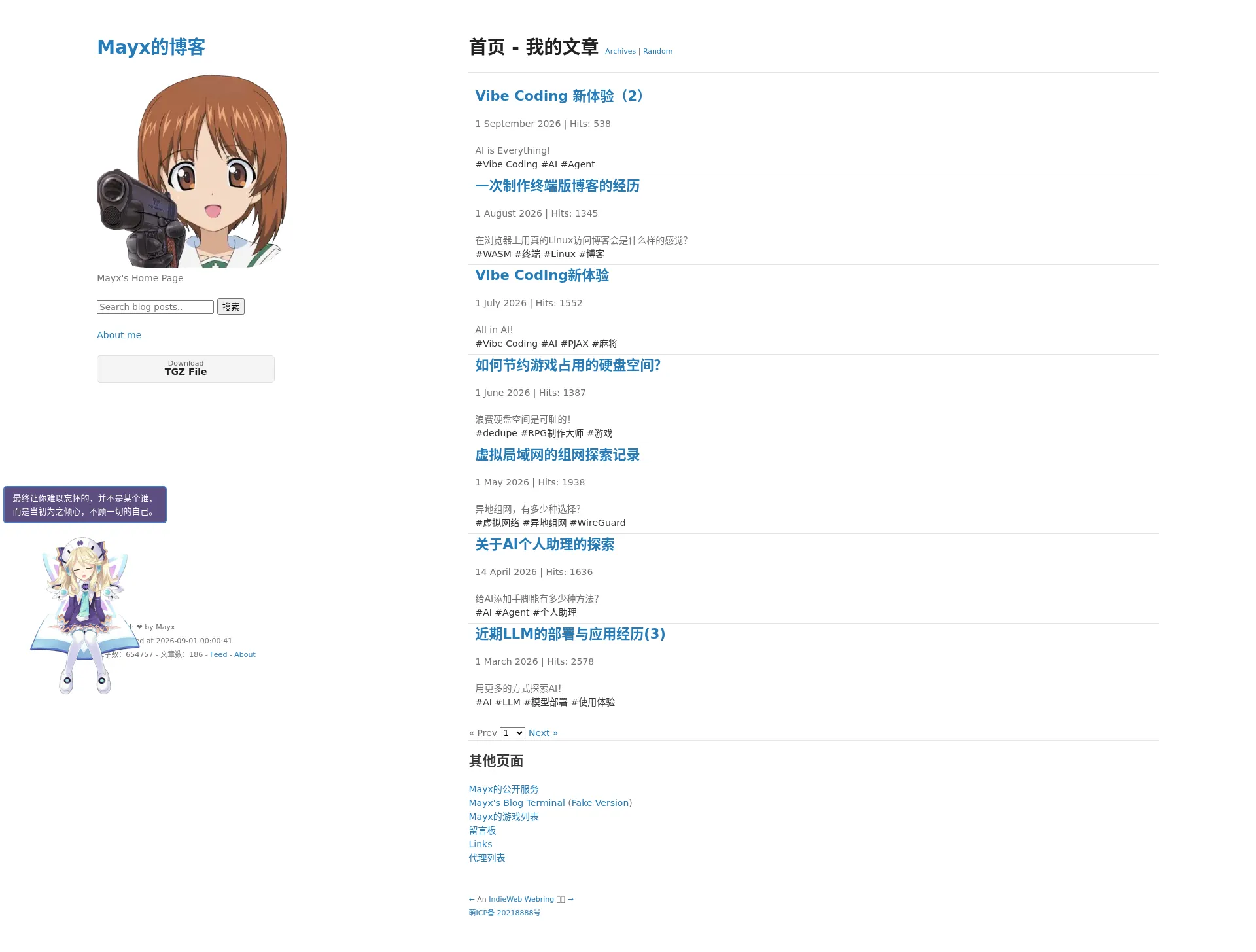Open Mayx's Blog Terminal (Fake Version) link
1256x952 pixels.
coord(550,803)
